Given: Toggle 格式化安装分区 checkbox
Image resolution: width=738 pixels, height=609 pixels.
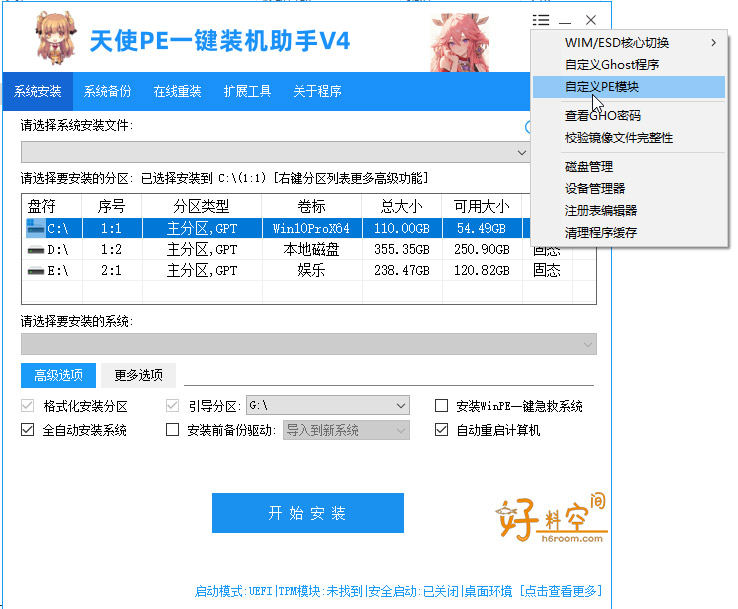Looking at the screenshot, I should tap(28, 406).
